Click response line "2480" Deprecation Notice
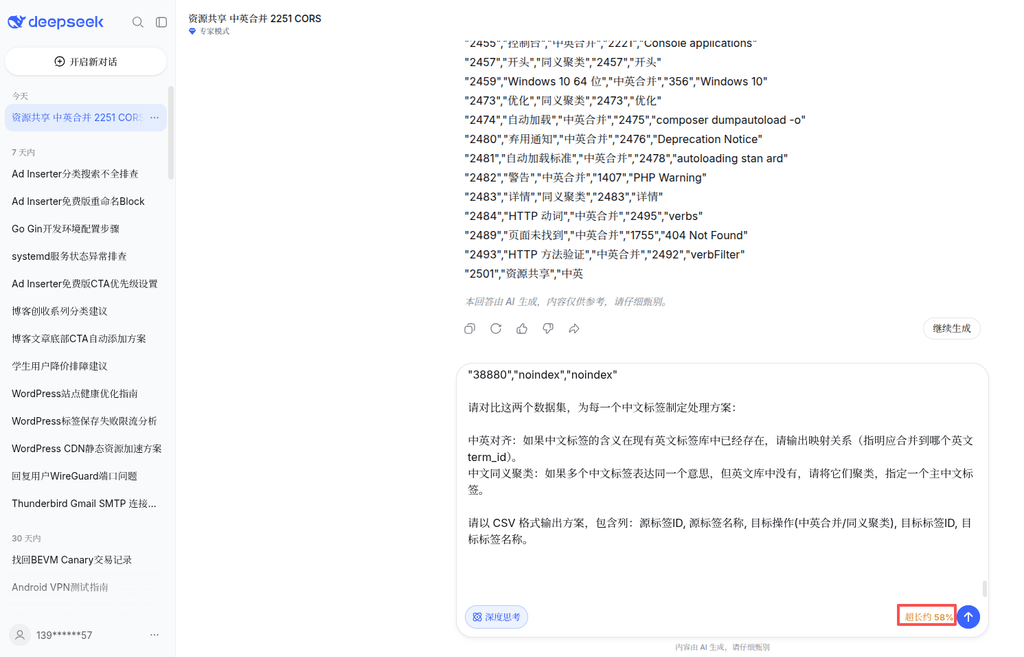1024x657 pixels. (x=613, y=139)
